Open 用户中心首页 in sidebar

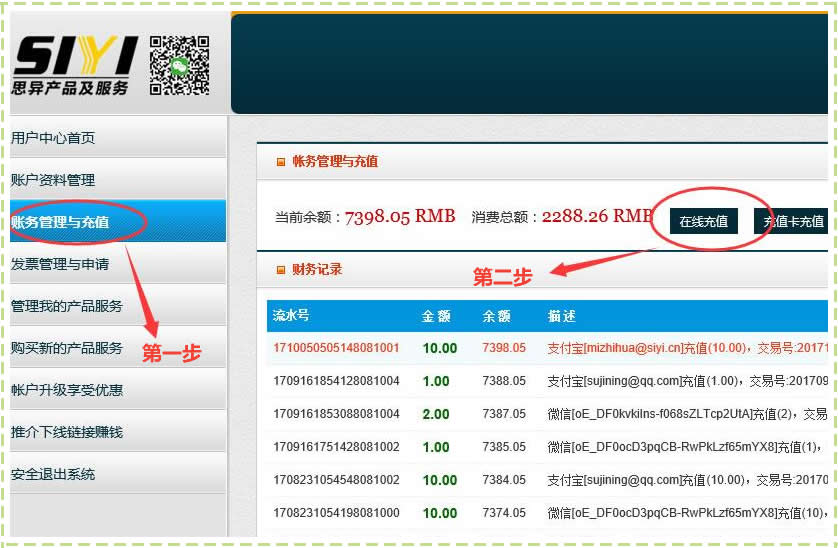coord(53,138)
